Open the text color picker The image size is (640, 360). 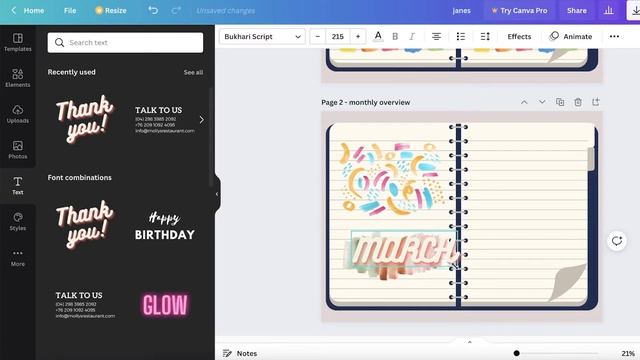pos(378,36)
